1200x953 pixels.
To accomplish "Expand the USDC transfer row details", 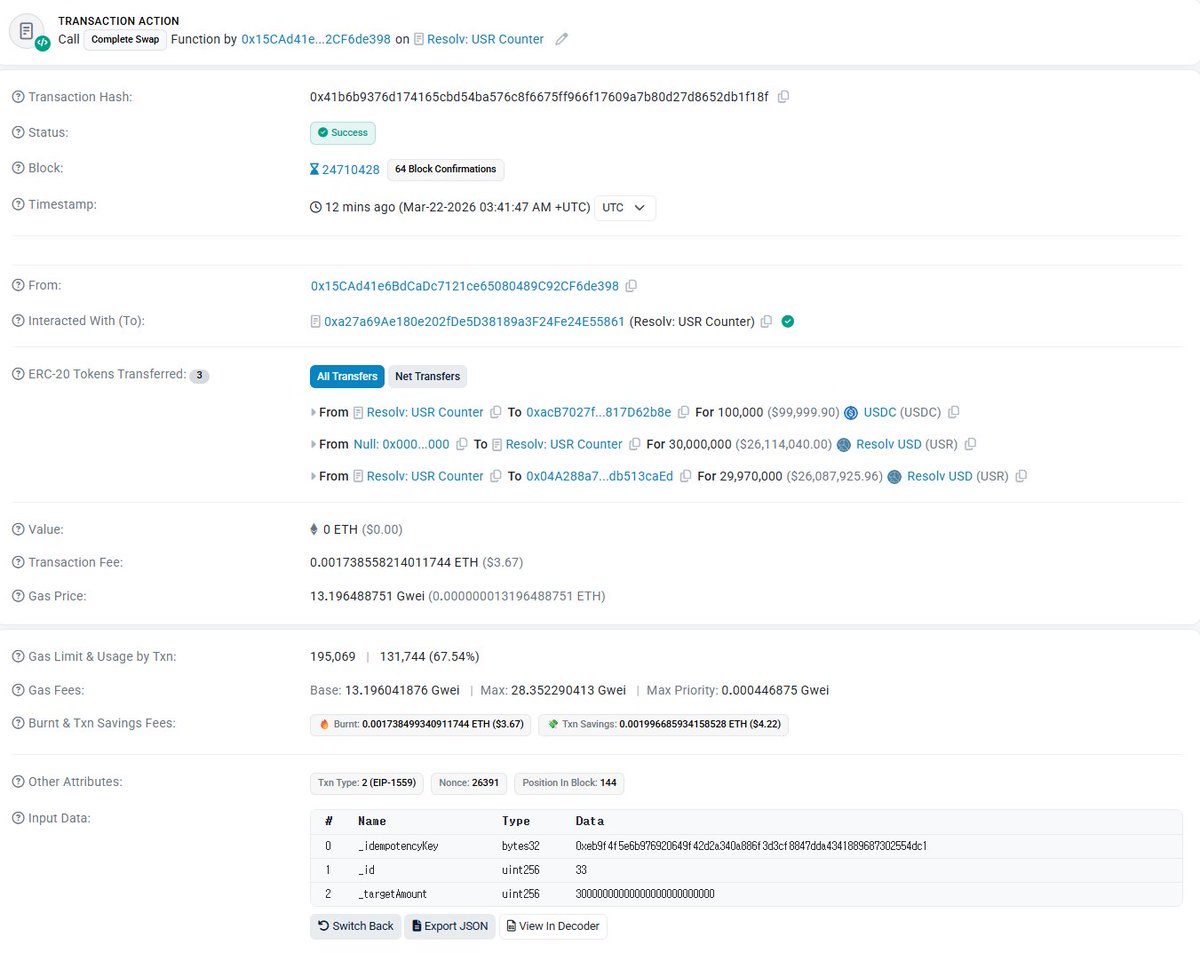I will coord(313,412).
